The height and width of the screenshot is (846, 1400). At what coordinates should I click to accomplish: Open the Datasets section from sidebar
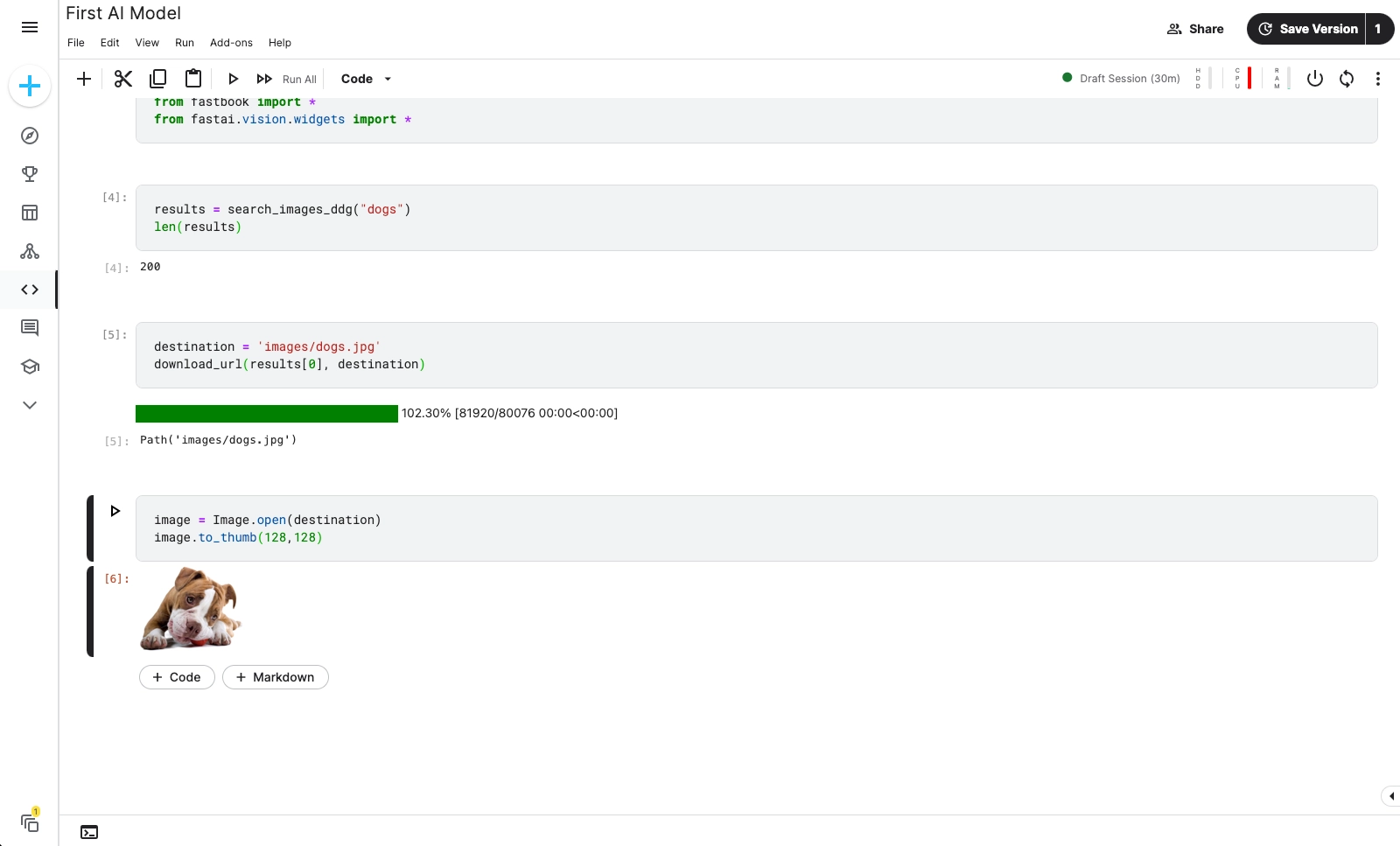click(30, 213)
